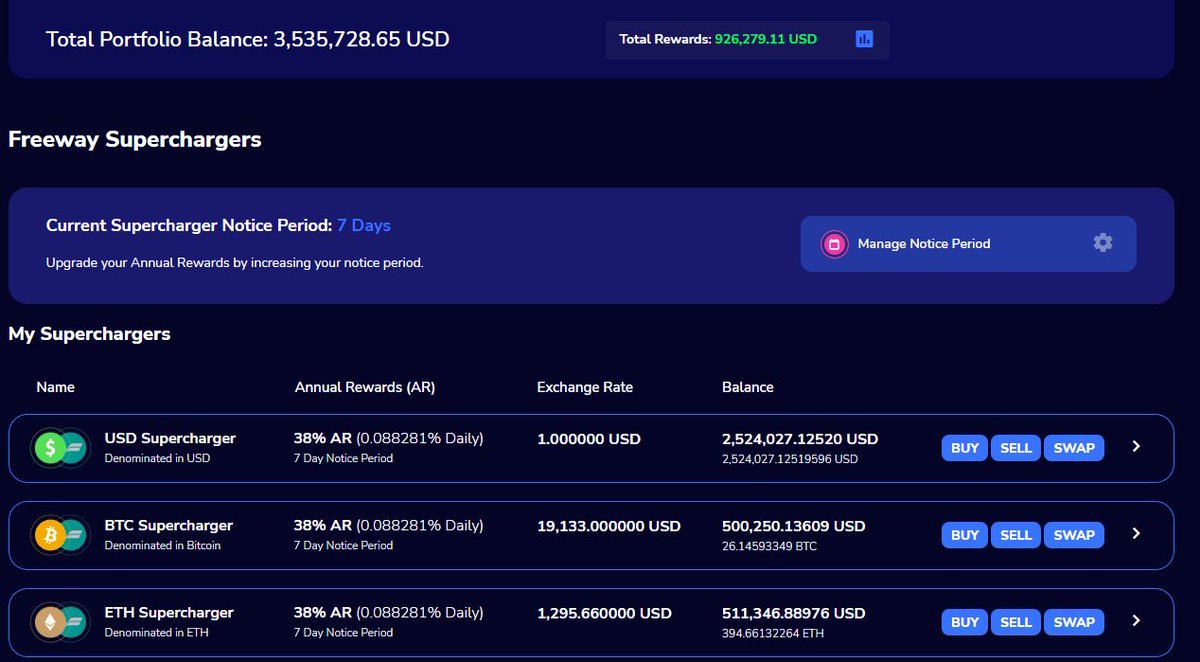
Task: Sell BTC Supercharger
Action: 1016,535
